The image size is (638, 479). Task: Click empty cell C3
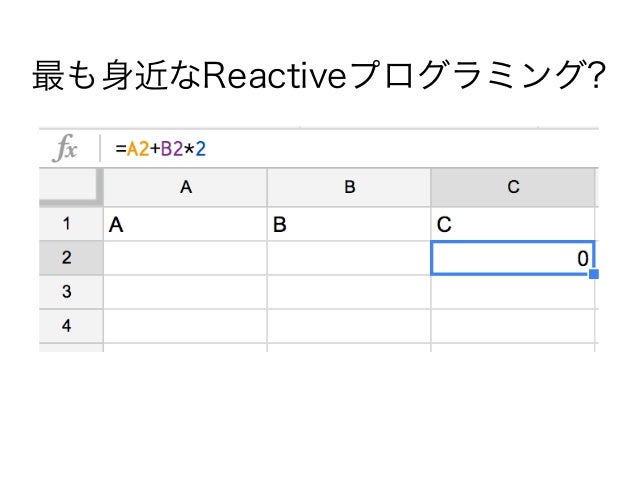pos(513,292)
